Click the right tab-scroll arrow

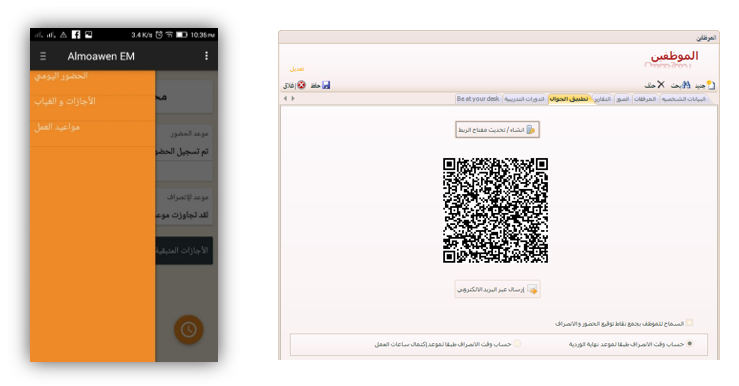pos(293,99)
